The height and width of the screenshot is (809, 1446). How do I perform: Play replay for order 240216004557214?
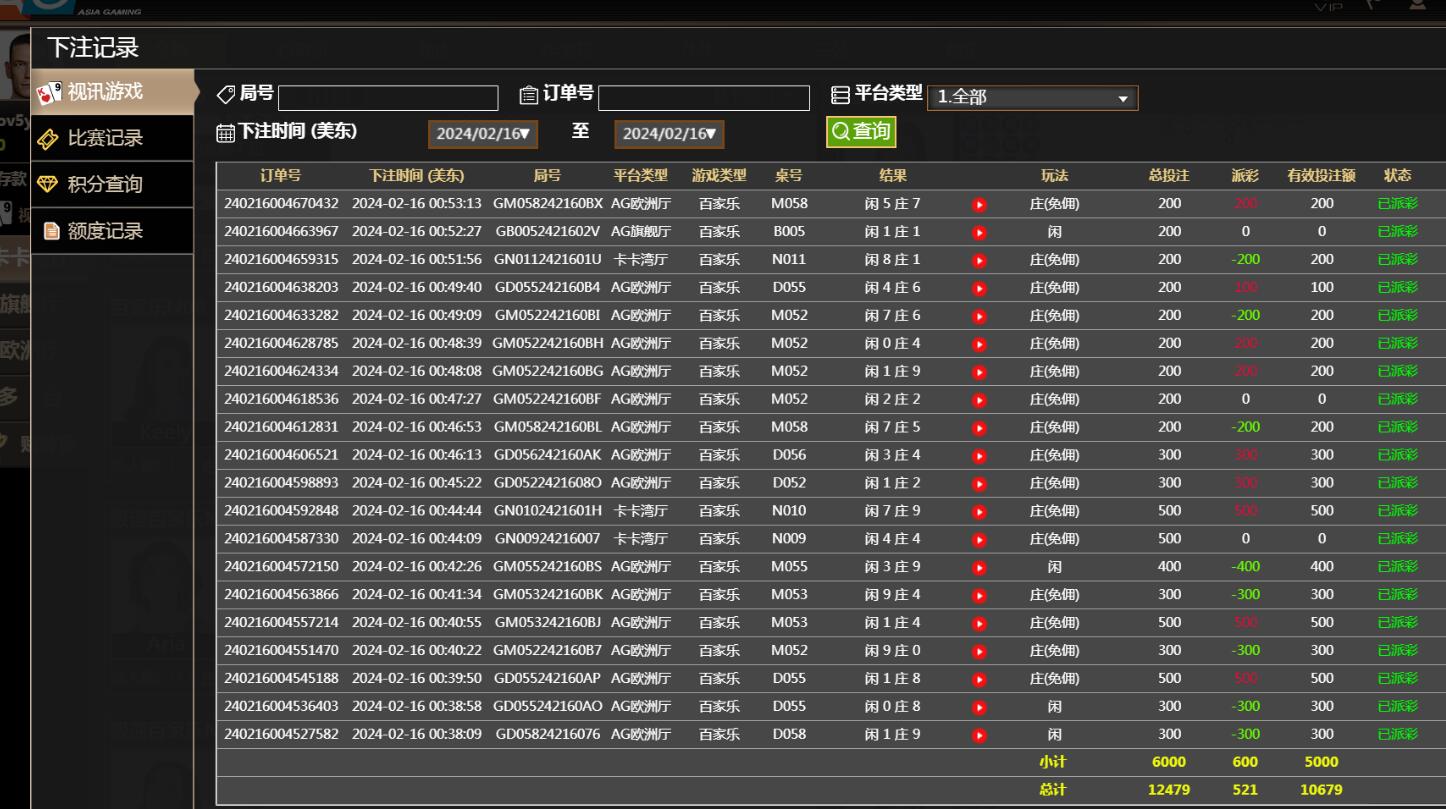click(x=979, y=623)
